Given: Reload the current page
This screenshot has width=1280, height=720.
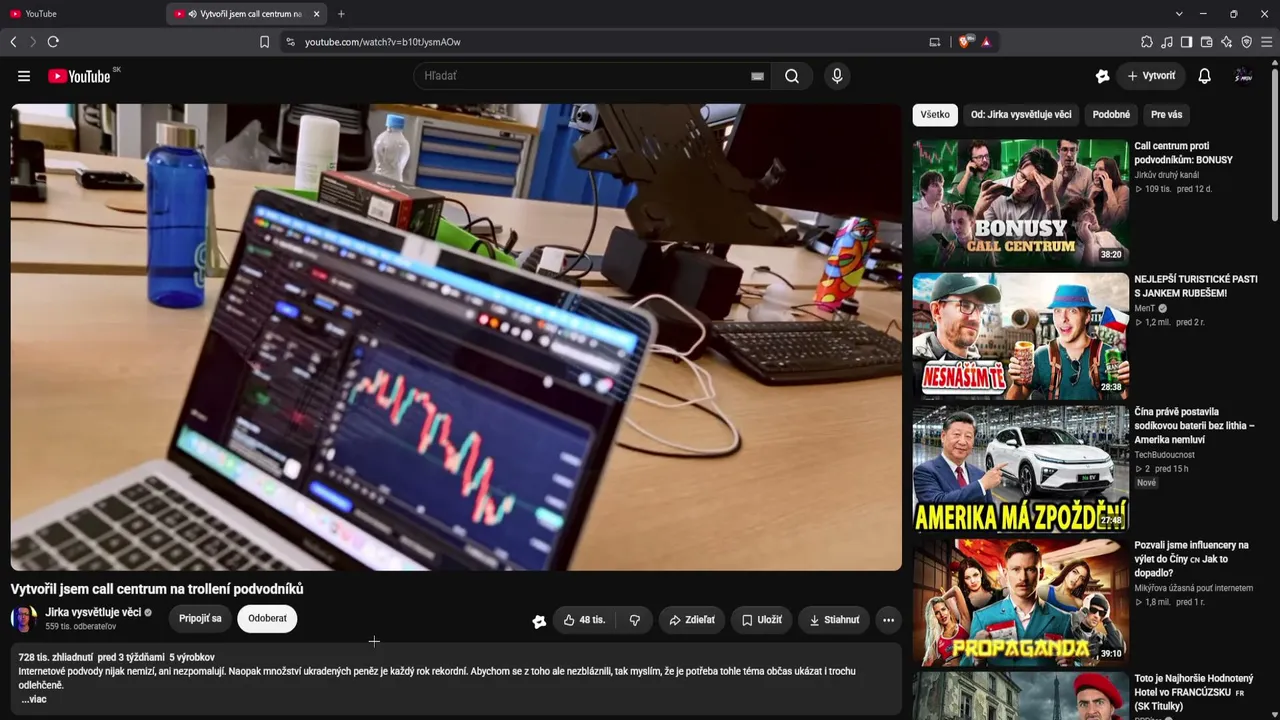Looking at the screenshot, I should pos(53,42).
